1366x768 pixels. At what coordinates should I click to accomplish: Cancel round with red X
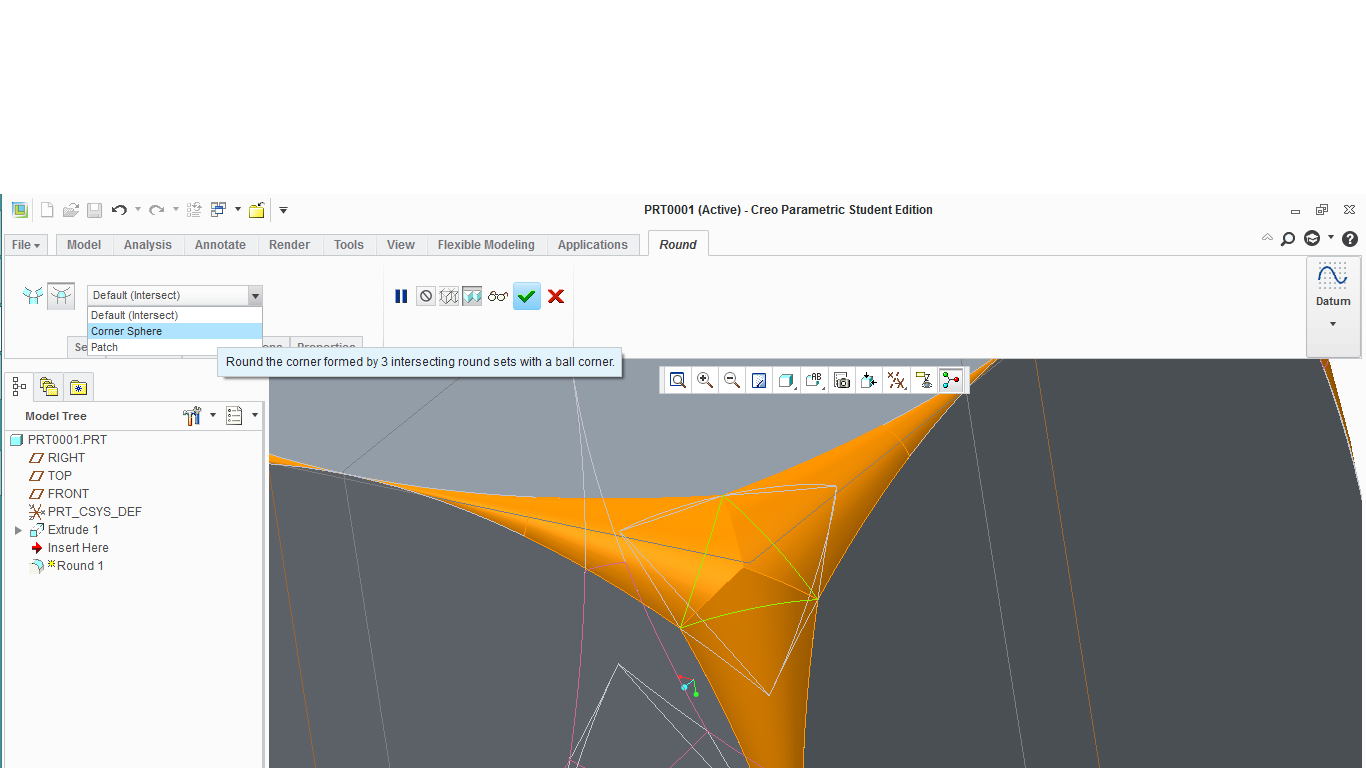click(x=556, y=296)
